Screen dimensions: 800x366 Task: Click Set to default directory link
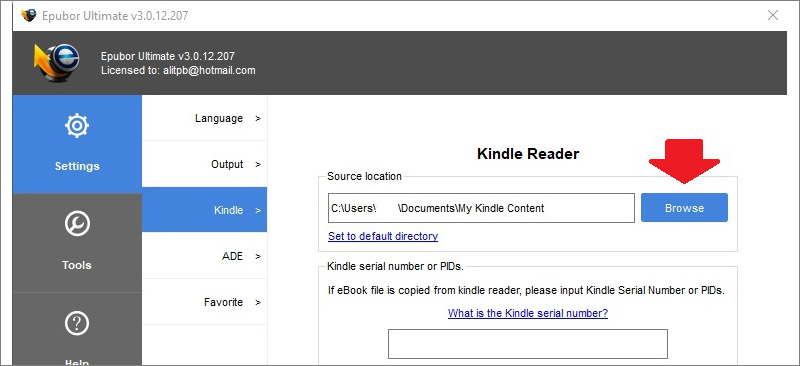(383, 236)
